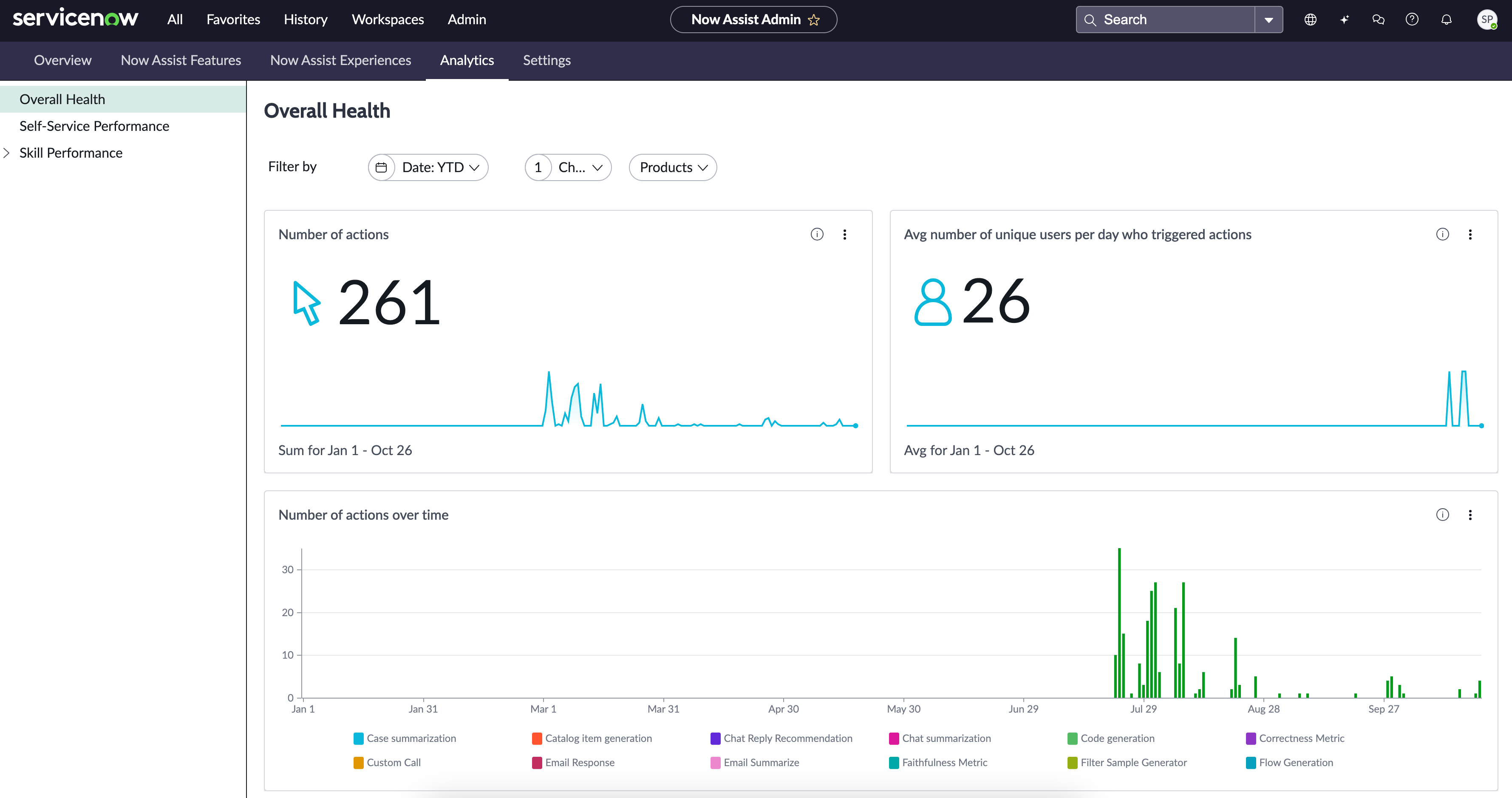
Task: Toggle Case summarization legend series
Action: 405,738
